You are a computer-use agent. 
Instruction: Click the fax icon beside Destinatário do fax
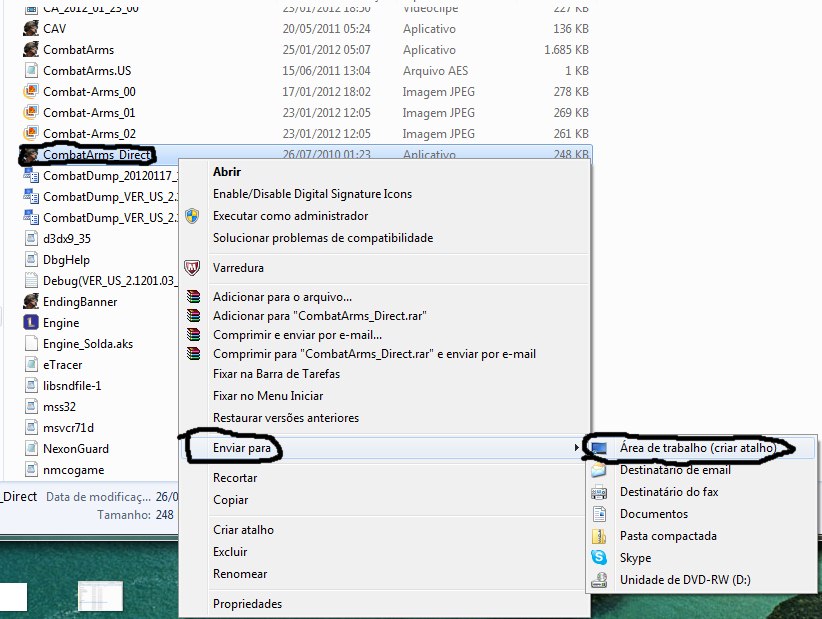click(599, 492)
